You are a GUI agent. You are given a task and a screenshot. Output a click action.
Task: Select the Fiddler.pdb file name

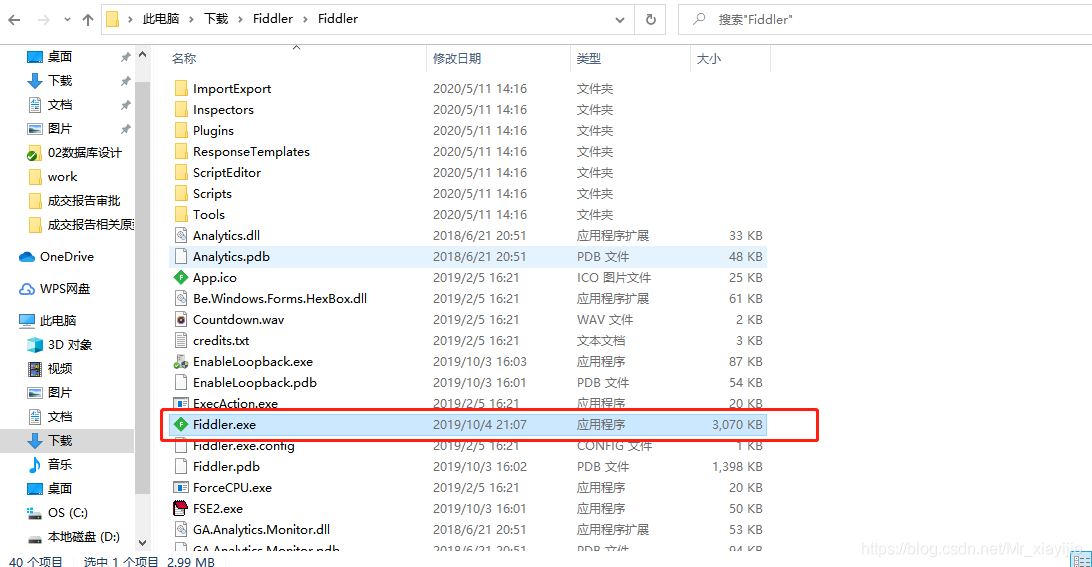226,466
